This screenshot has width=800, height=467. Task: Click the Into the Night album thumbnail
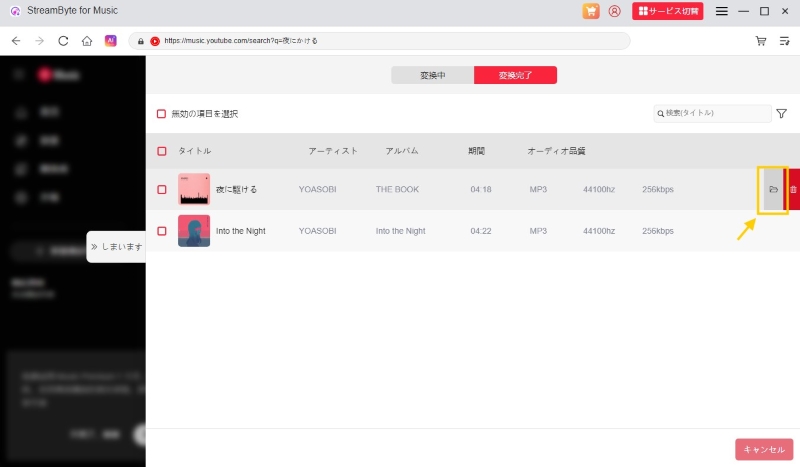click(194, 231)
